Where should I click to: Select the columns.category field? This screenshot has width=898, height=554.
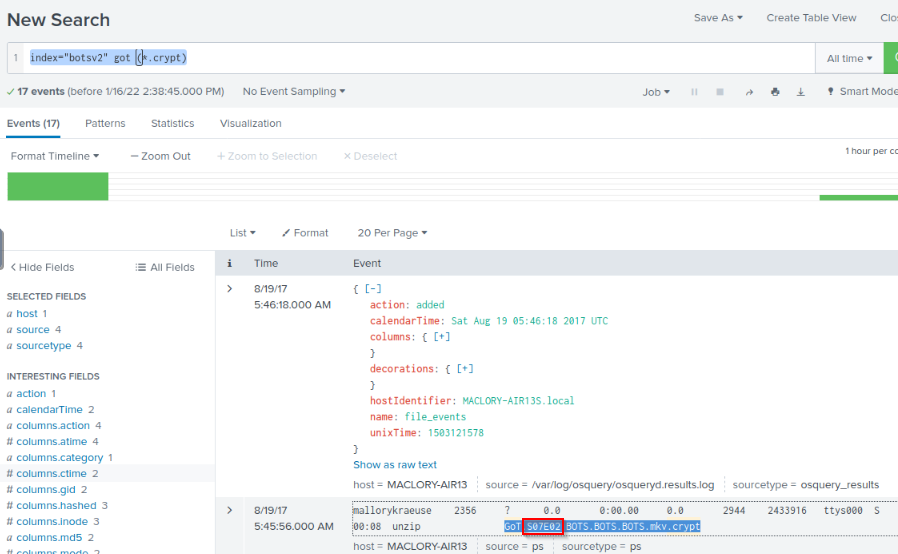(60, 458)
